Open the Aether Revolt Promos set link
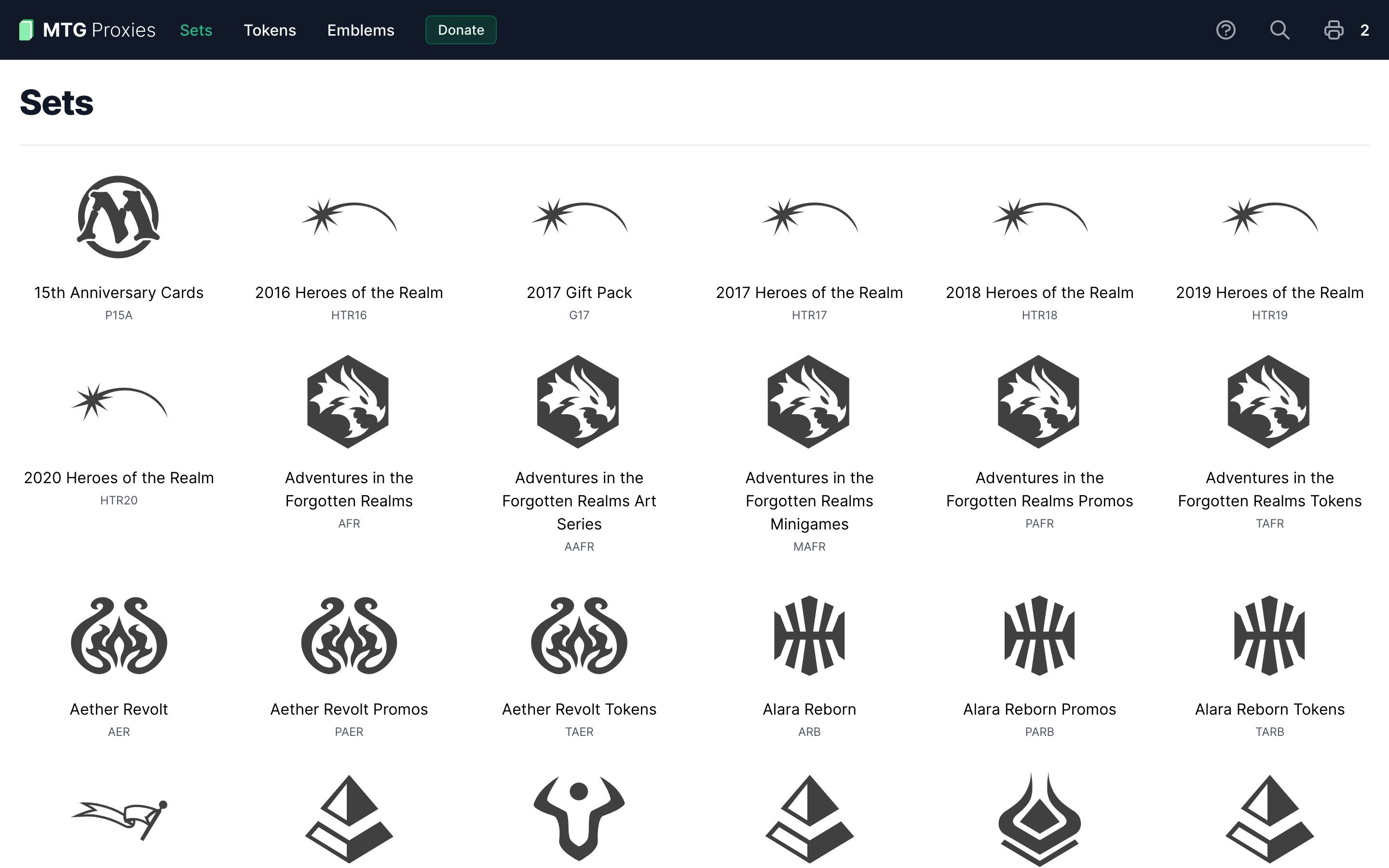The width and height of the screenshot is (1389, 868). pos(349,709)
